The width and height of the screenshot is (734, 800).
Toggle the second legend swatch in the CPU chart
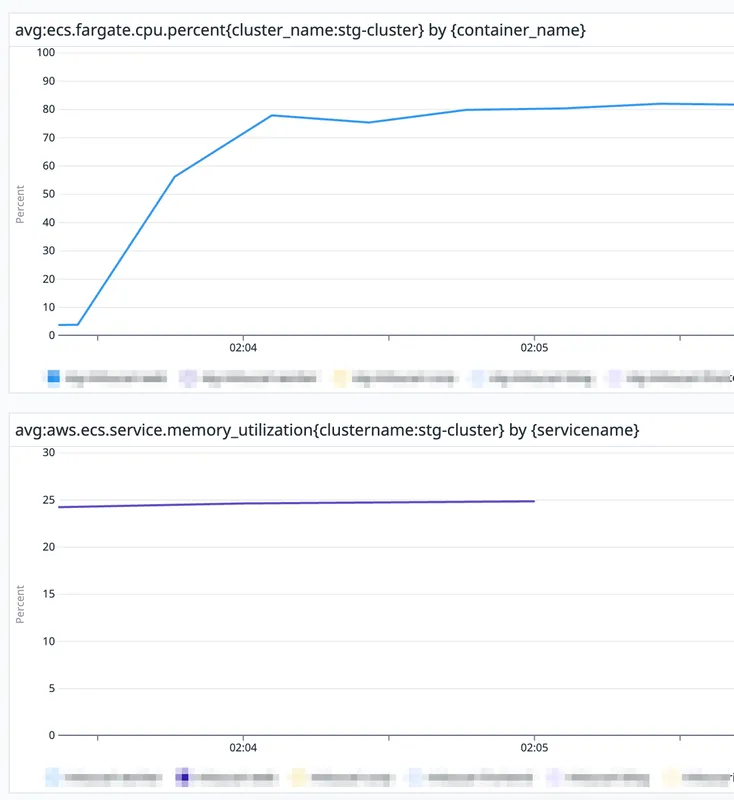pos(188,378)
